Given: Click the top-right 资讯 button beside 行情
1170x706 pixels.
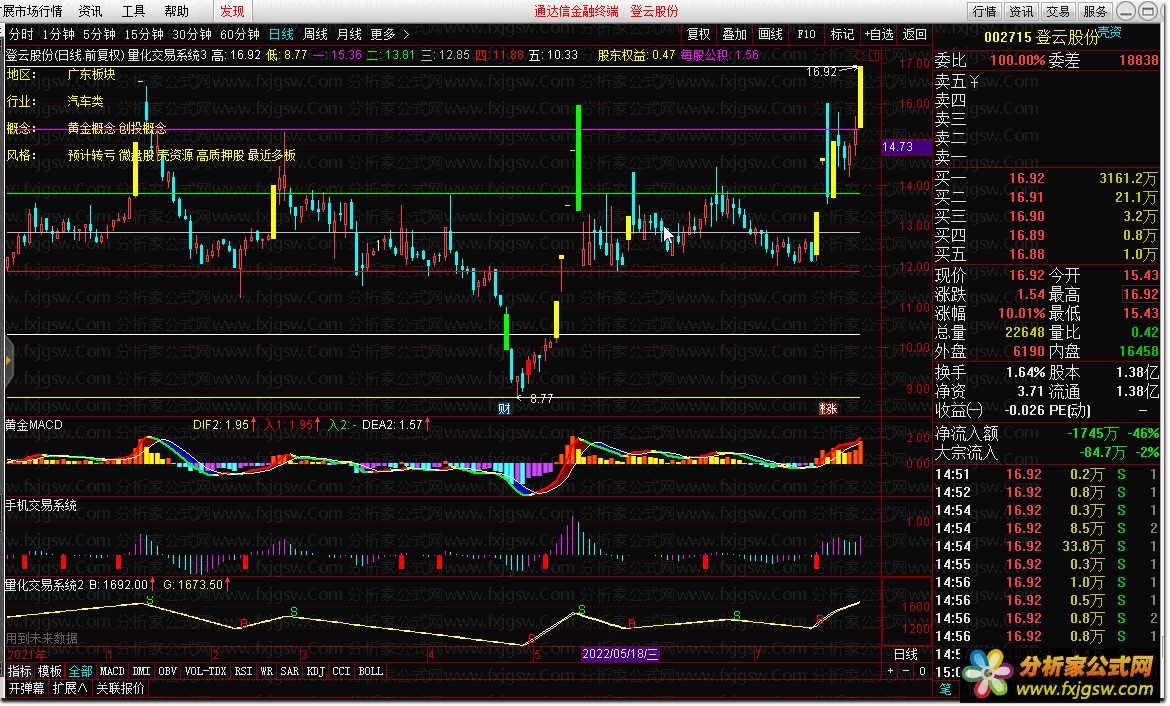Looking at the screenshot, I should click(x=1022, y=11).
